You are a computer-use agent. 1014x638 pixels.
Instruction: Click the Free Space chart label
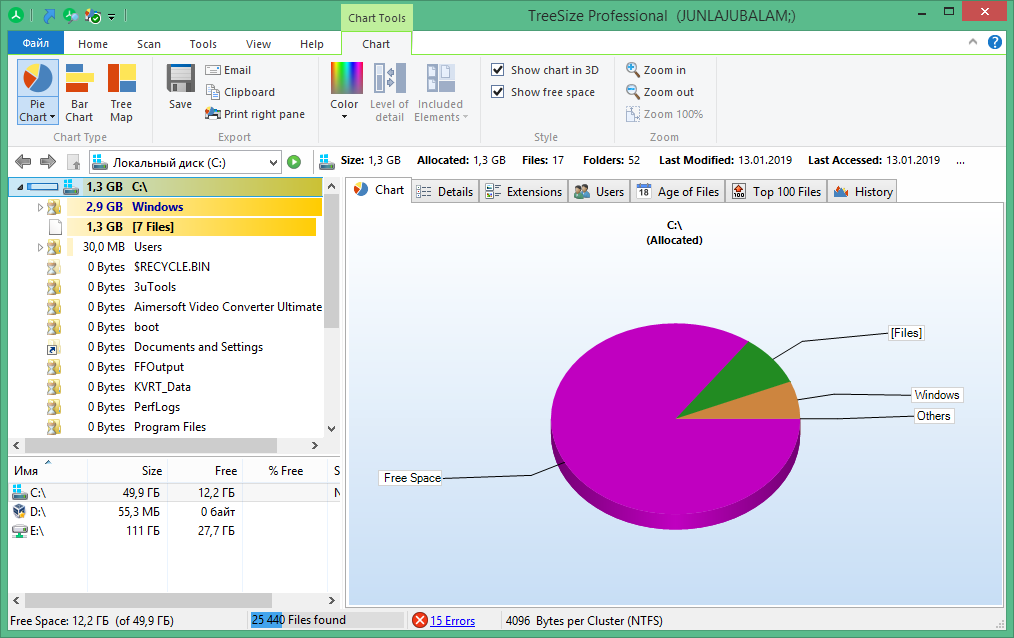coord(411,478)
